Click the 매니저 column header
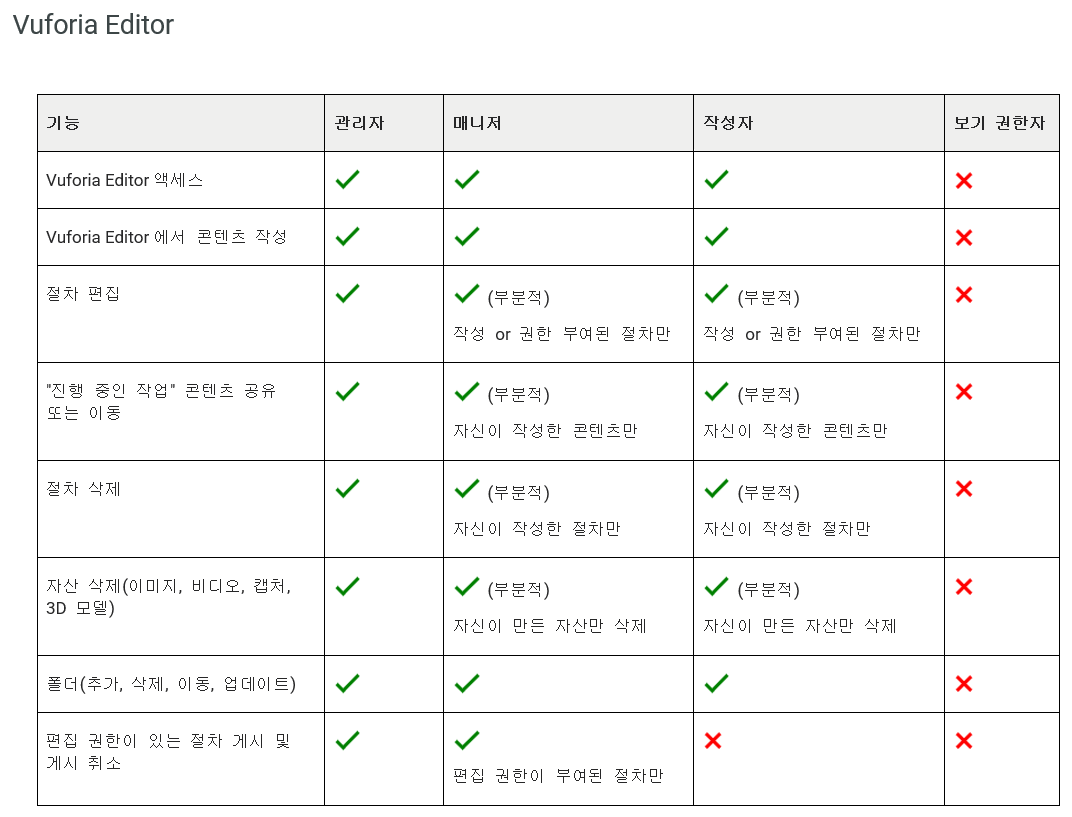The image size is (1072, 817). tap(477, 123)
